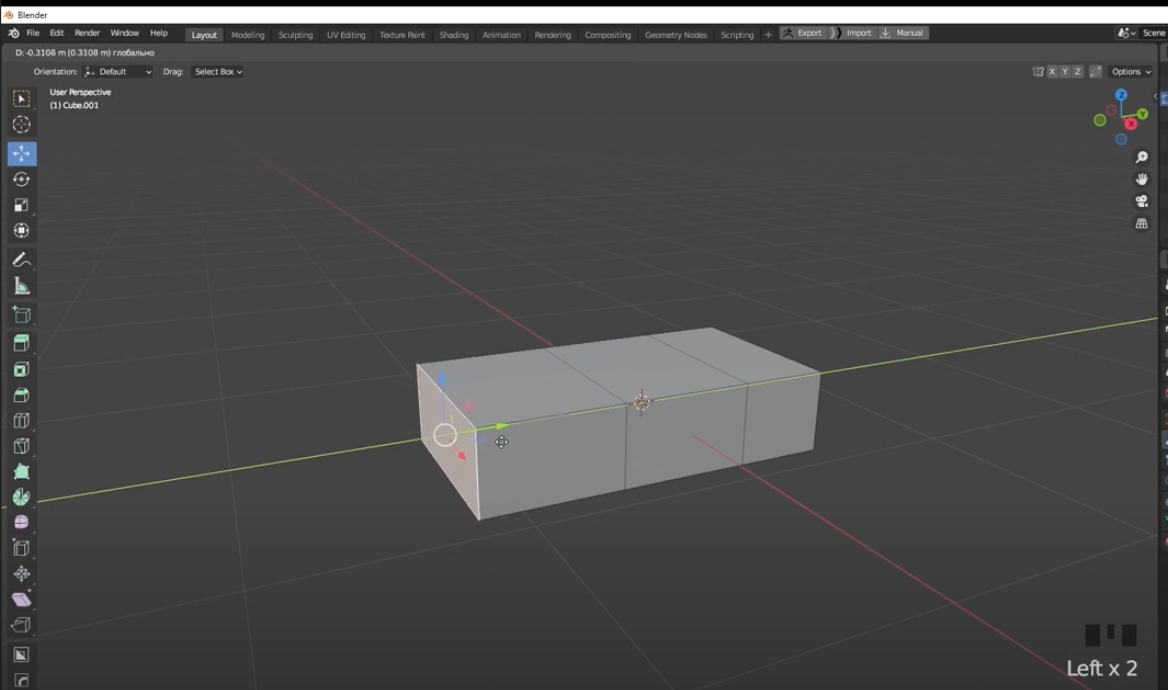The width and height of the screenshot is (1168, 690).
Task: Switch to the Rendering workspace tab
Action: pos(553,35)
